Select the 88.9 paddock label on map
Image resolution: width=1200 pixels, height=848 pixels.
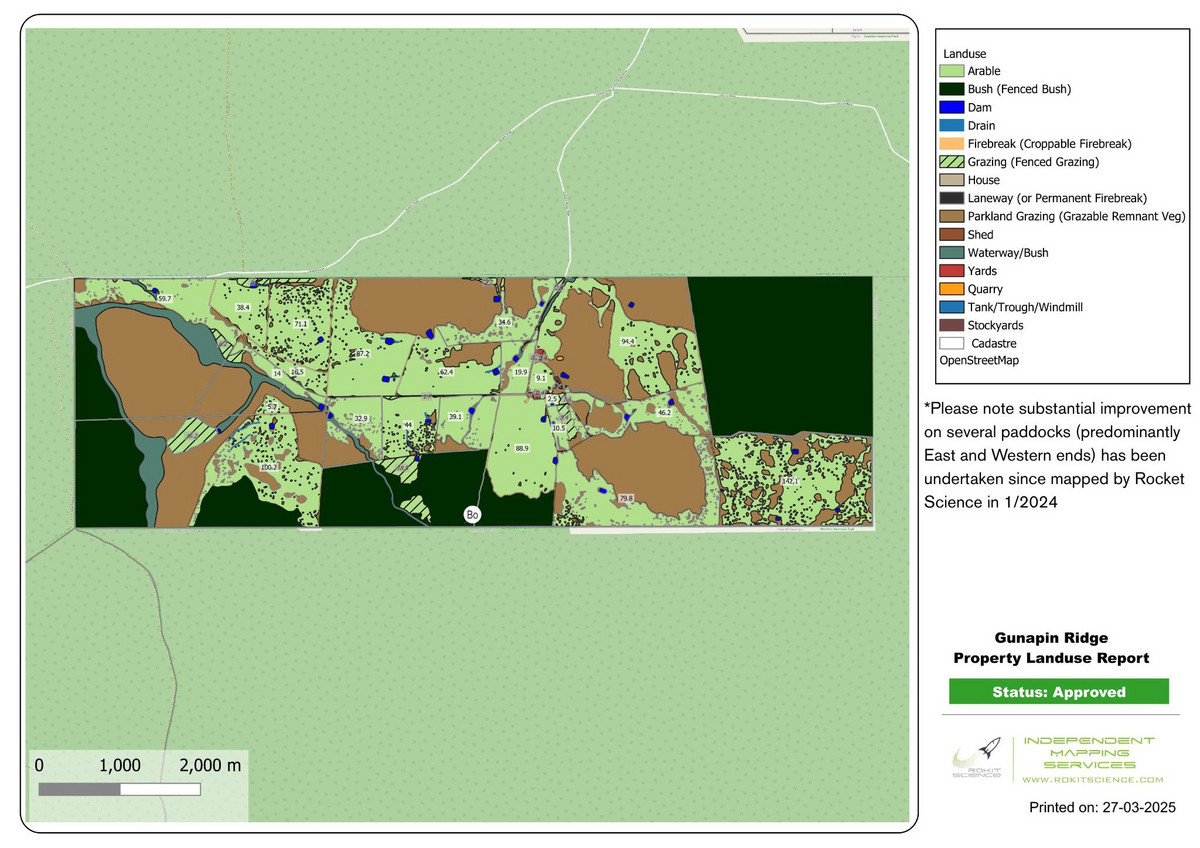pyautogui.click(x=521, y=449)
